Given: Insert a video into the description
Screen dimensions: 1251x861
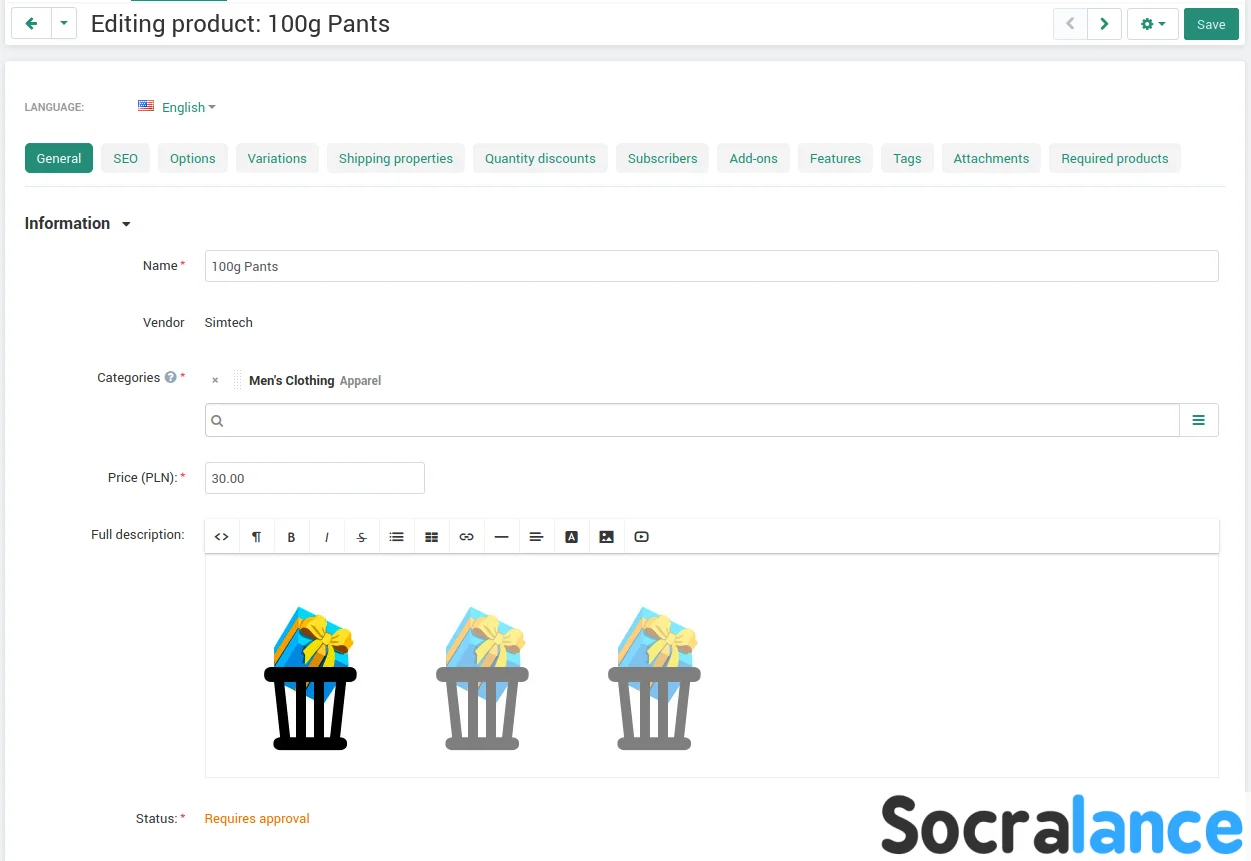Looking at the screenshot, I should [x=642, y=537].
